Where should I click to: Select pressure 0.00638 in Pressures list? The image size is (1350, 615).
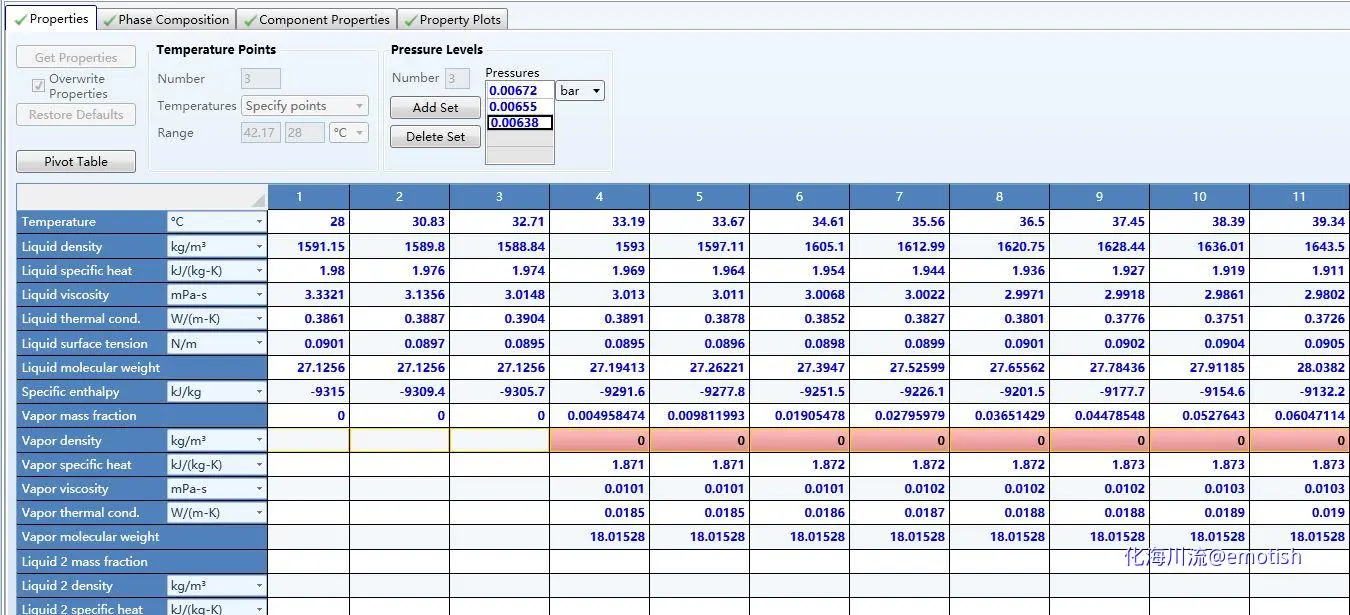[520, 123]
